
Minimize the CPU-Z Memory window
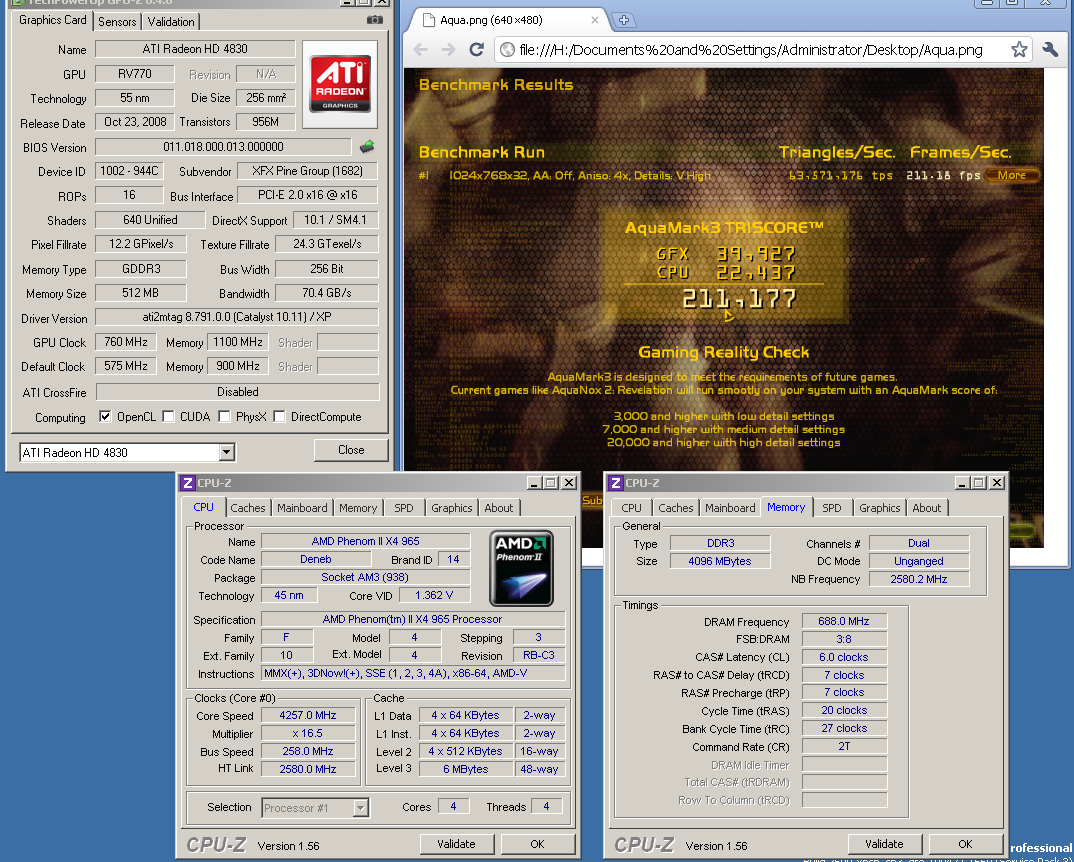(x=962, y=483)
